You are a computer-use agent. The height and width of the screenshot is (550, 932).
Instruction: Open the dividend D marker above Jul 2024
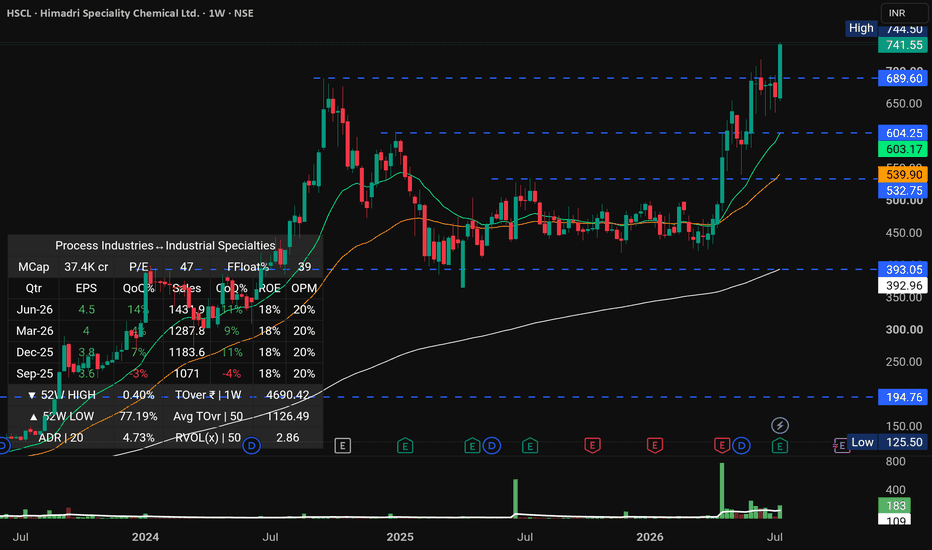click(251, 445)
